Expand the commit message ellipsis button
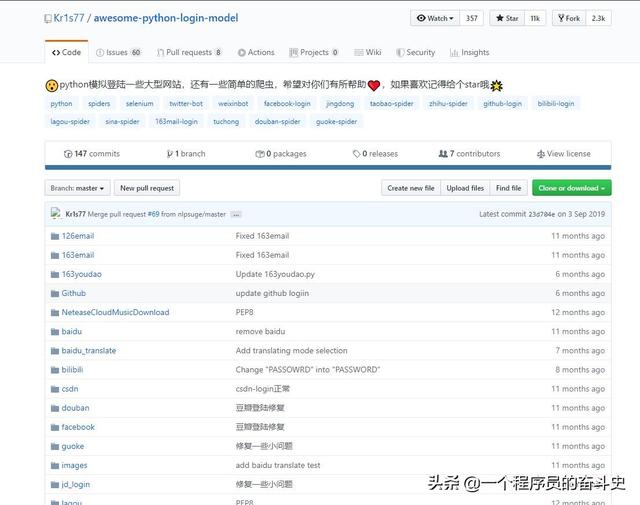 [236, 214]
